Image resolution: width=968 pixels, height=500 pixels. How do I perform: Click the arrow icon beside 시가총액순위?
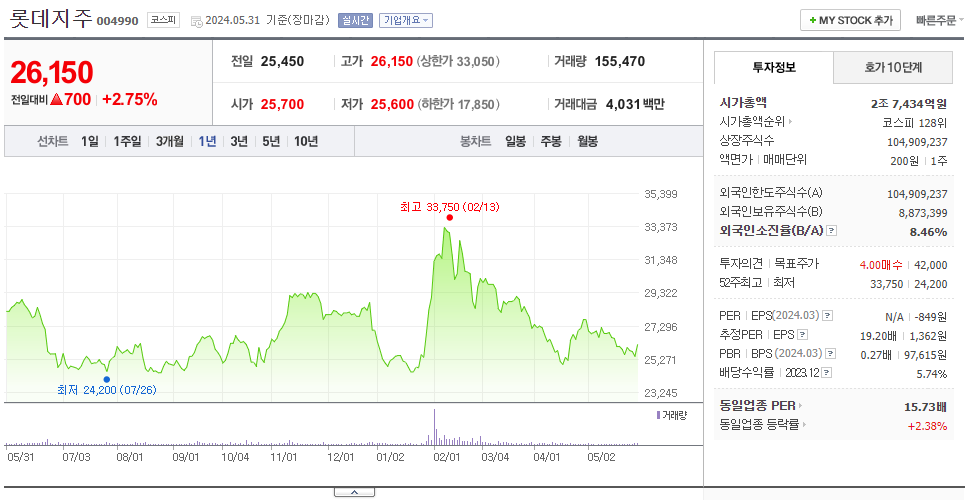(791, 122)
